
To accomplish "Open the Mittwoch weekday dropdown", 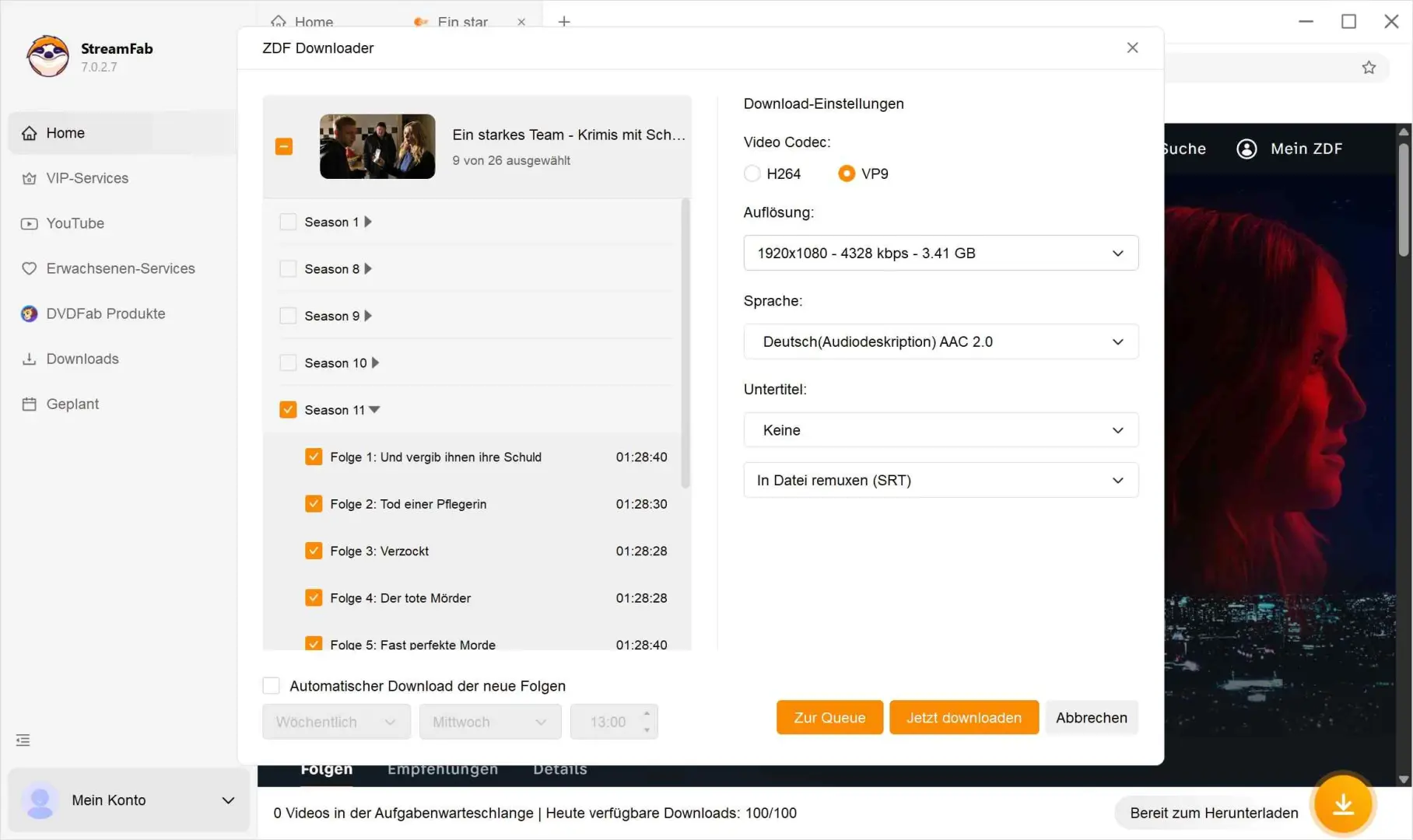I will click(x=490, y=722).
